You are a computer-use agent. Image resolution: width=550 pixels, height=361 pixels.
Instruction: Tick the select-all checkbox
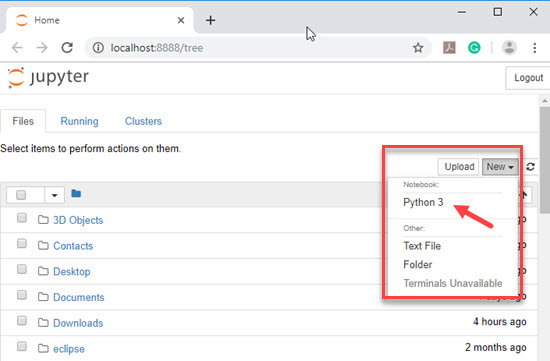(21, 195)
